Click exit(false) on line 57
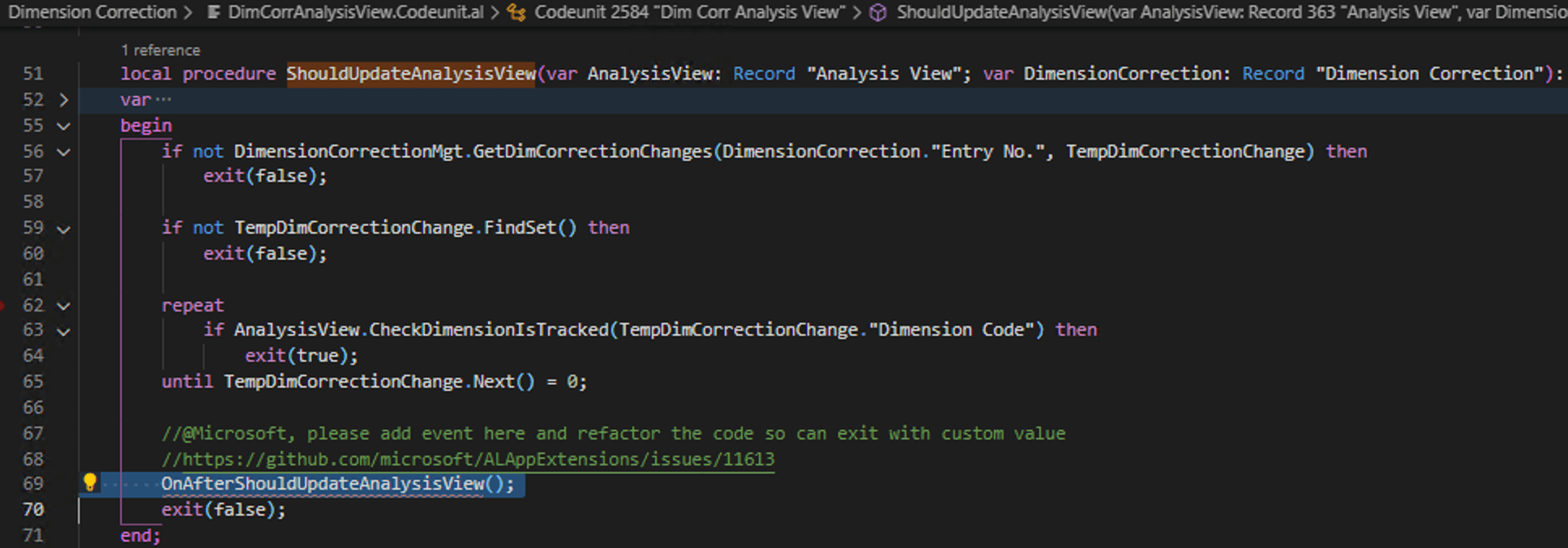Screen dimensions: 1568x548 (x=265, y=176)
